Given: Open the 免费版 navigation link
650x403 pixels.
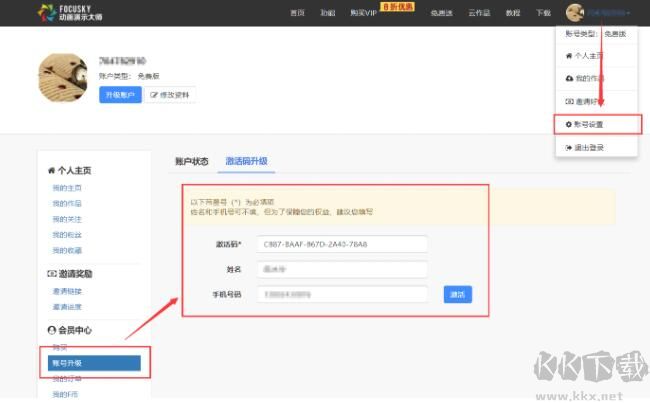Looking at the screenshot, I should click(x=441, y=13).
